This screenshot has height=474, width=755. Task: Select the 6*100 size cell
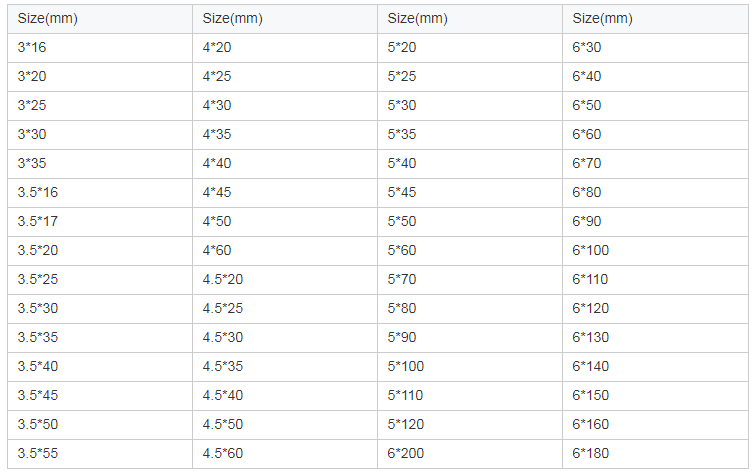point(655,250)
